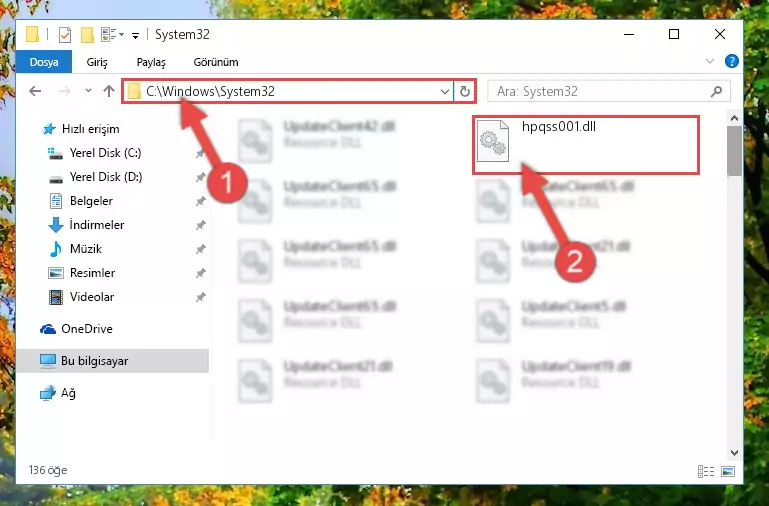Click the pin icon next to İndirmeler
The width and height of the screenshot is (769, 506).
[x=200, y=225]
